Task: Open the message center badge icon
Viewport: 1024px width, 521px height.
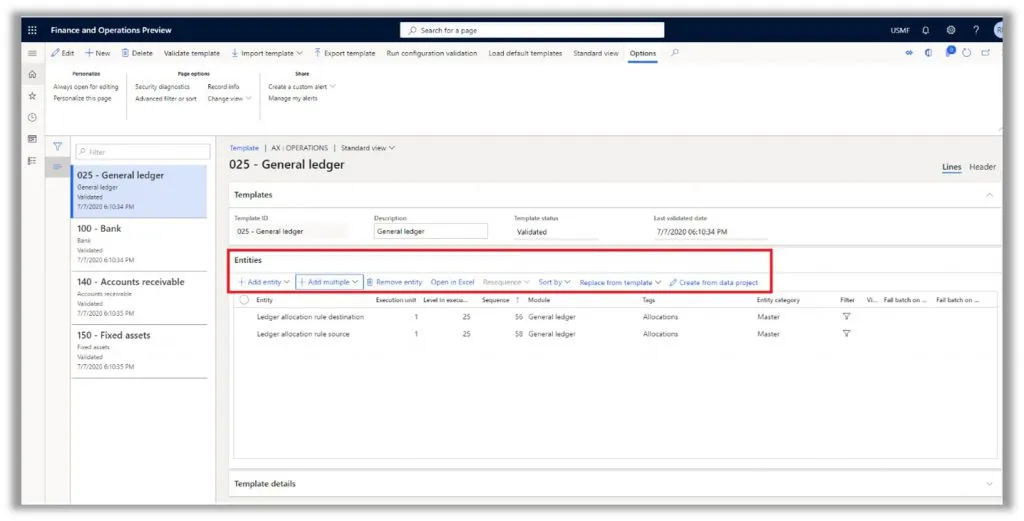Action: tap(950, 52)
